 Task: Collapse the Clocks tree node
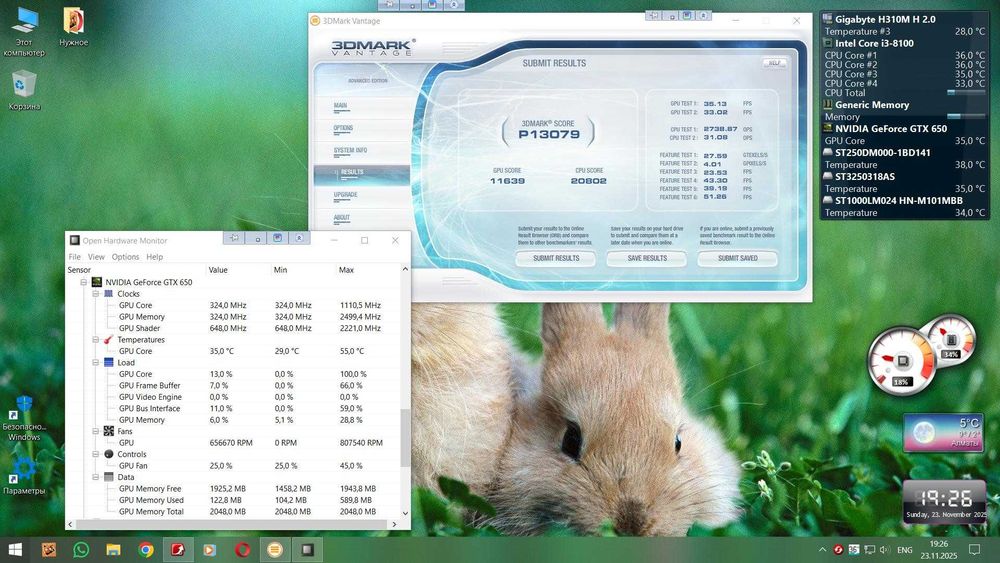[96, 293]
